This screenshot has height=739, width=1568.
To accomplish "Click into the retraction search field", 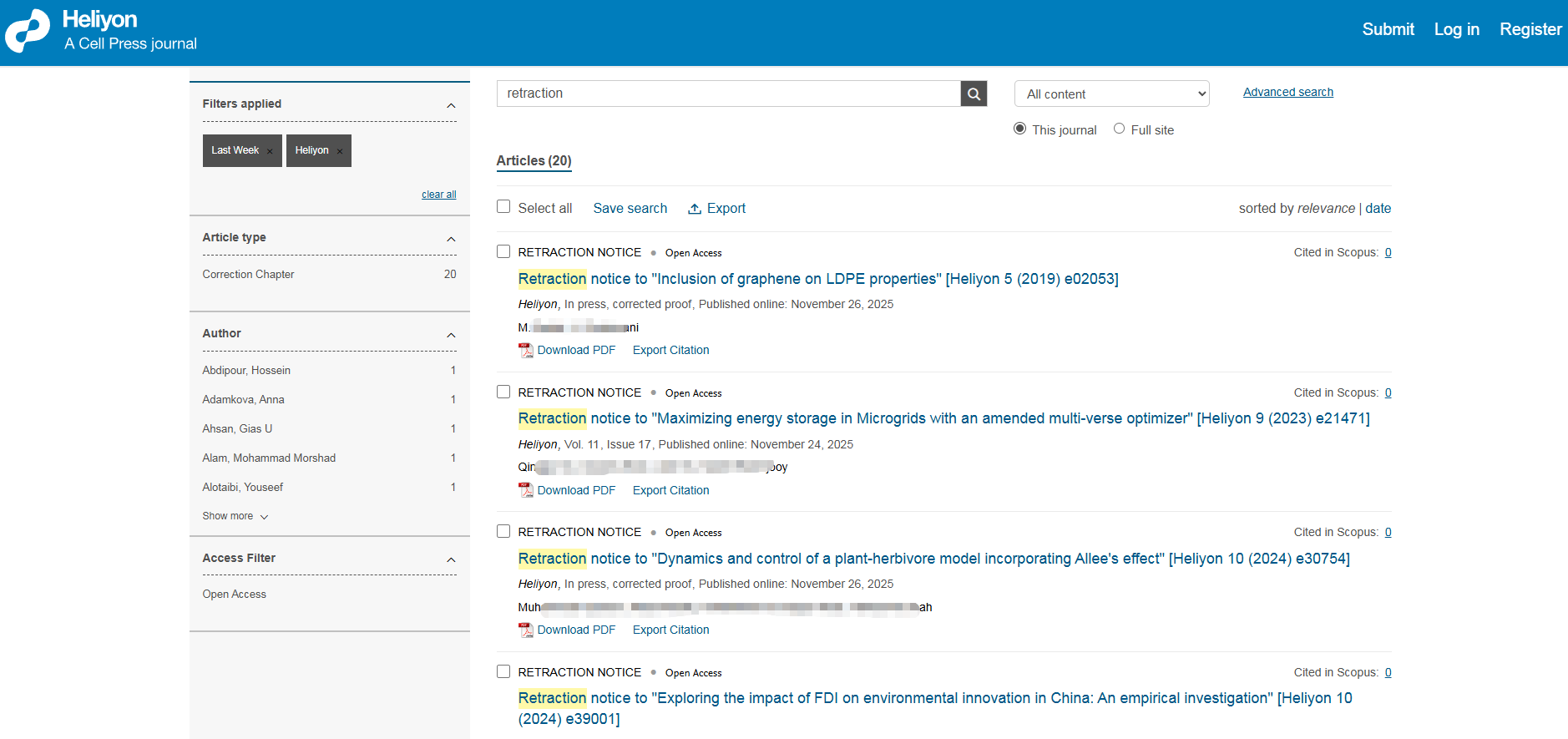I will 728,94.
